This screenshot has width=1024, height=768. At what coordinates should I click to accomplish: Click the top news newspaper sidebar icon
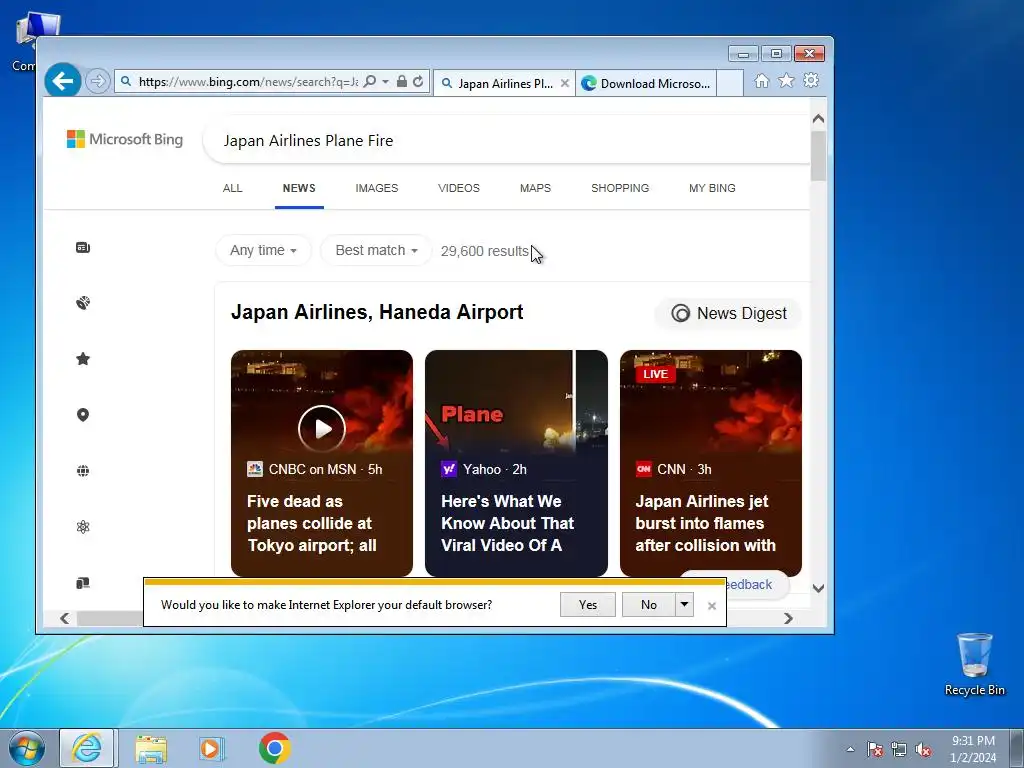83,248
